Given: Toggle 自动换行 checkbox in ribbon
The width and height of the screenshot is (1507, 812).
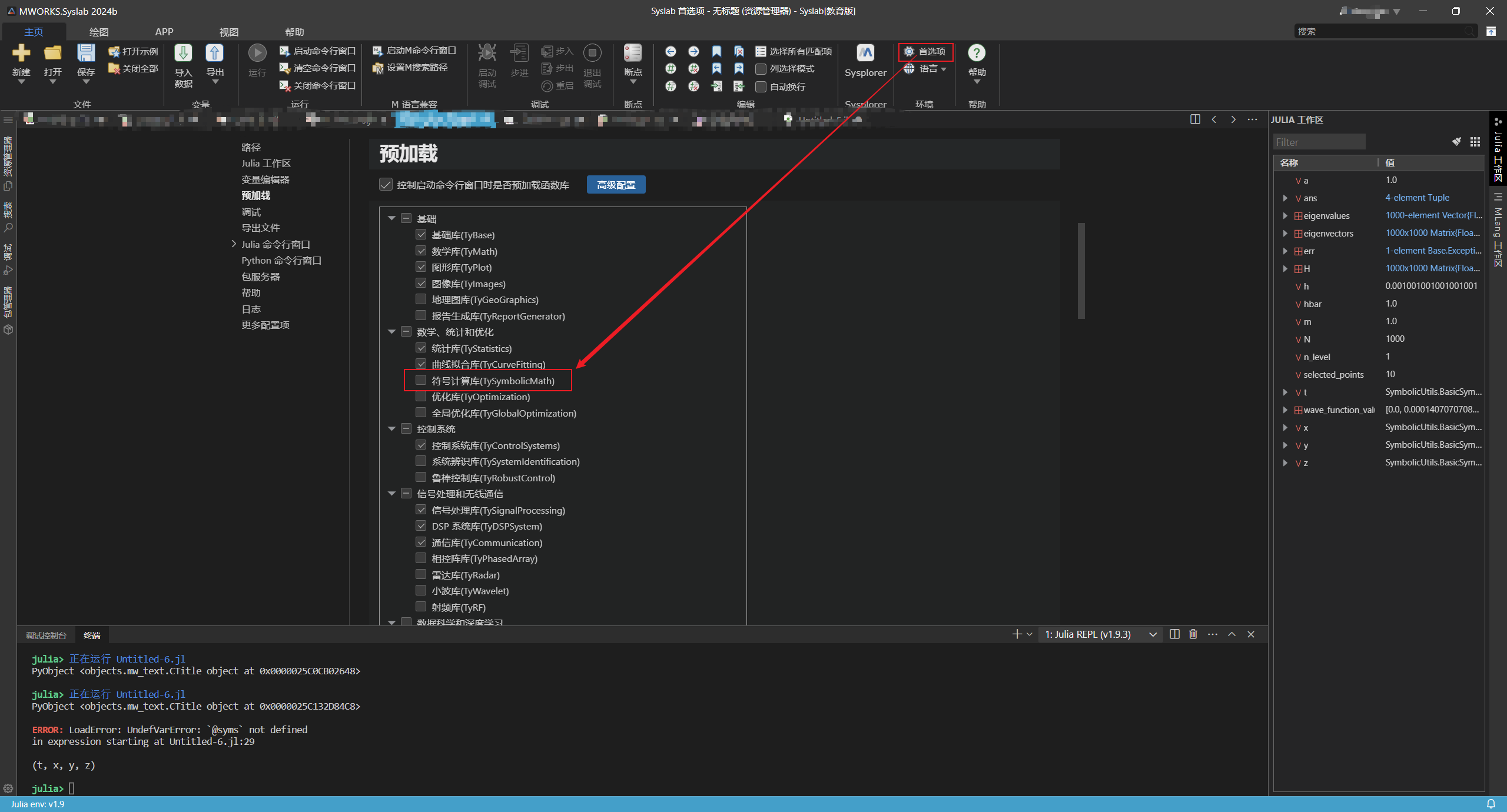Looking at the screenshot, I should click(761, 87).
